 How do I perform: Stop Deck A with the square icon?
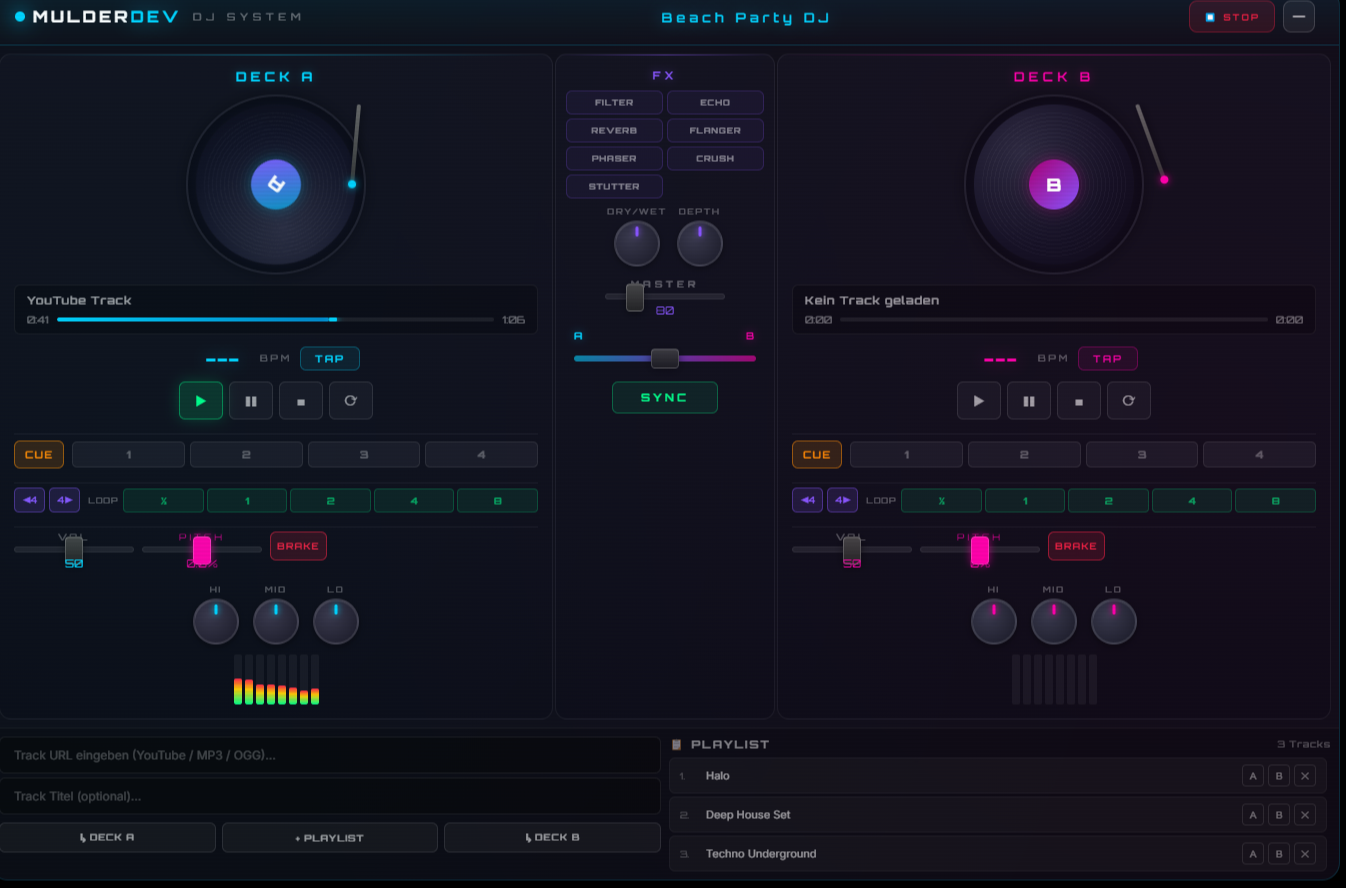coord(301,400)
